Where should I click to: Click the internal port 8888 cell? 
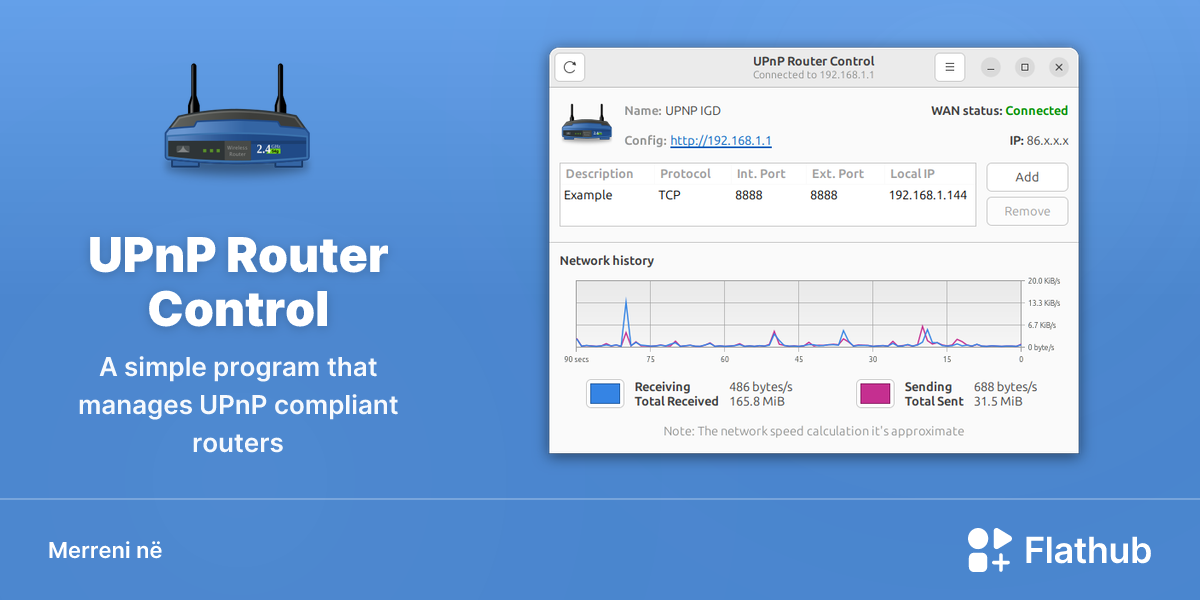pos(749,195)
